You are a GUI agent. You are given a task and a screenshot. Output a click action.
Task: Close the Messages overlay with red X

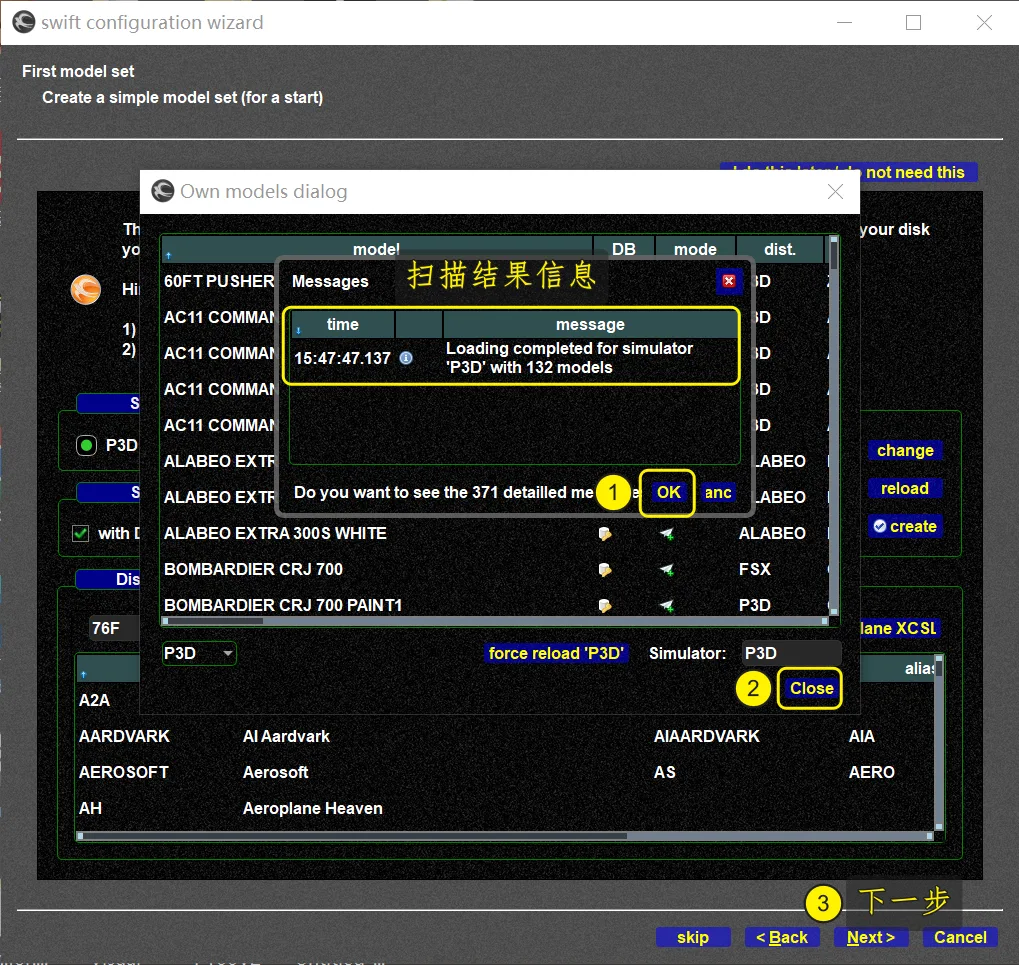click(729, 281)
